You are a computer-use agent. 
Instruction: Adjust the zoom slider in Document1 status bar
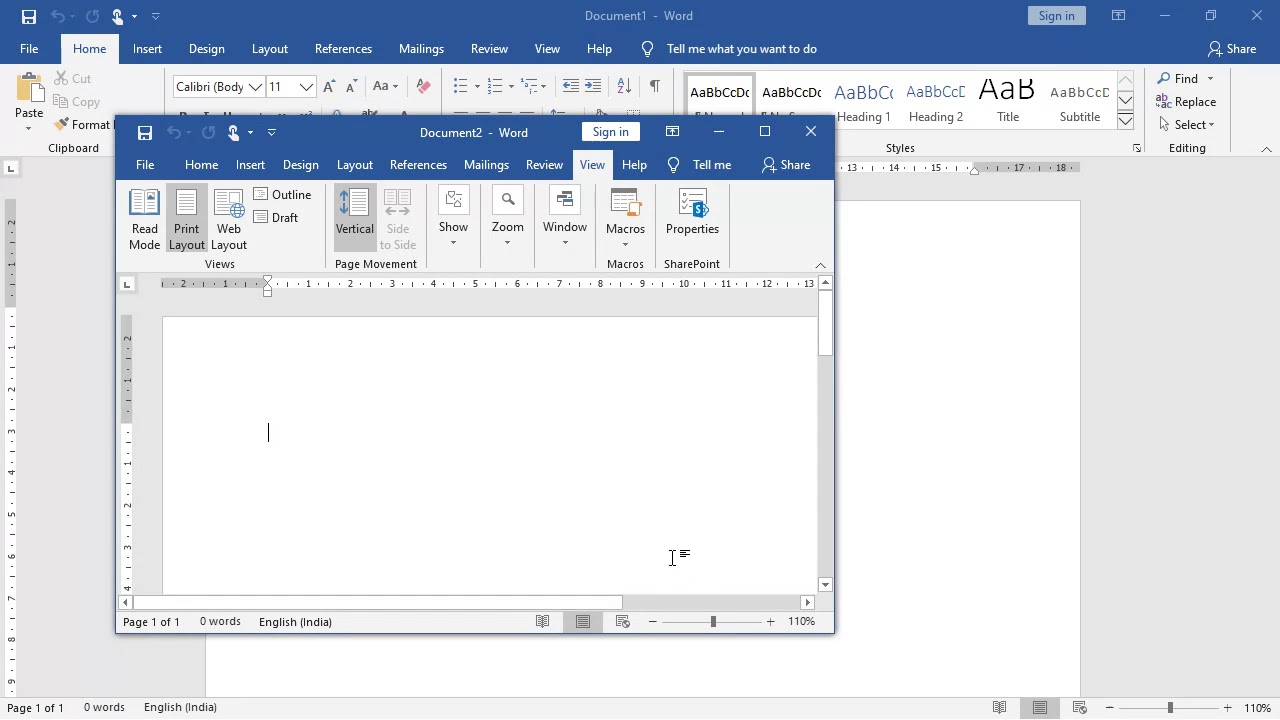pyautogui.click(x=1169, y=708)
